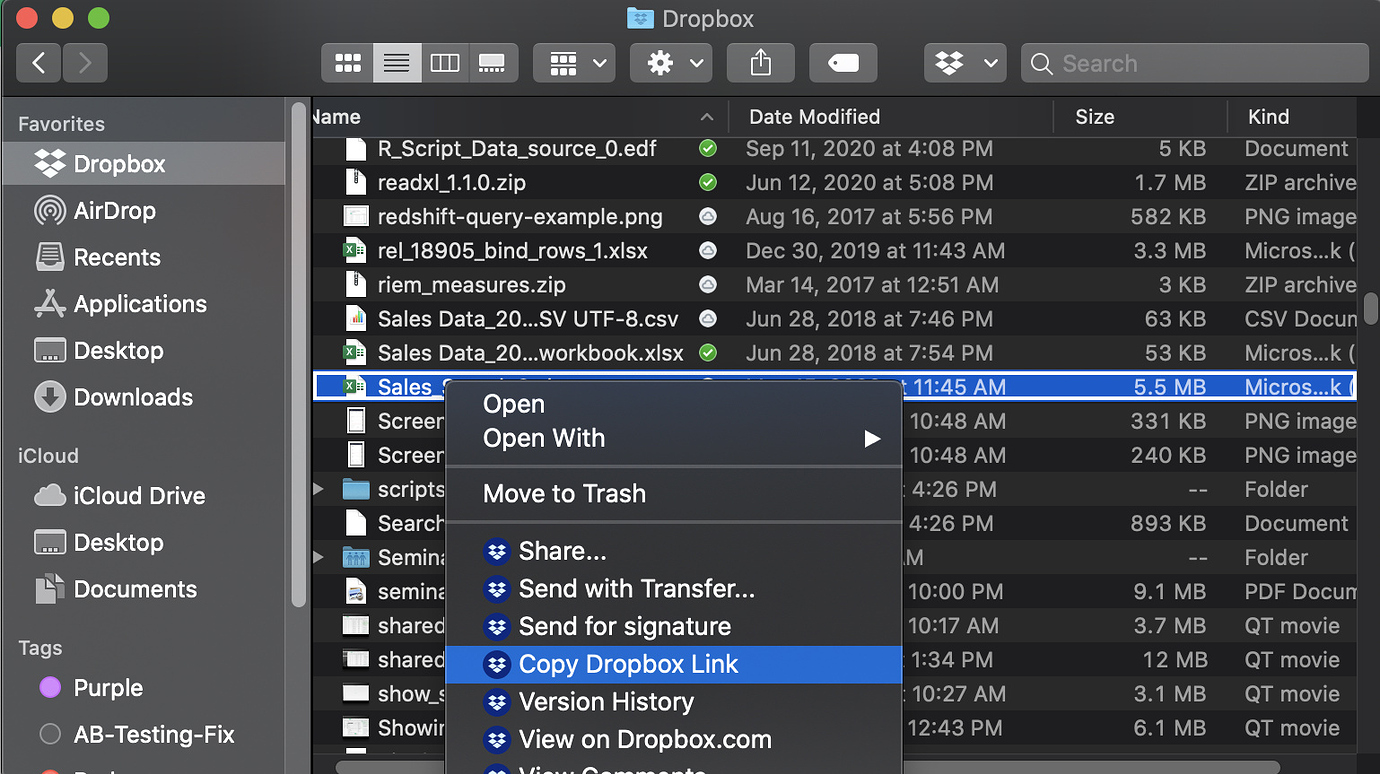
Task: Expand the Semina folder disclosure triangle
Action: (319, 557)
